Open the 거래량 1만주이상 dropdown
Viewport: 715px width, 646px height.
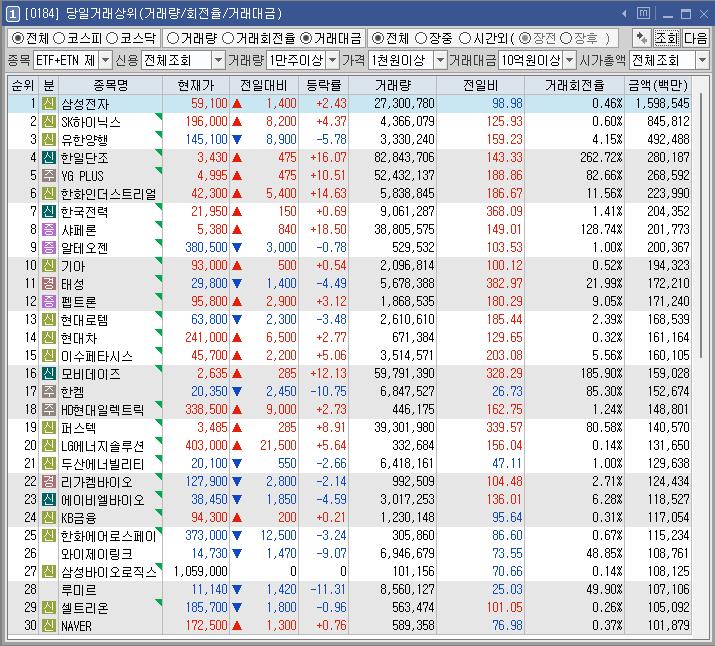333,60
